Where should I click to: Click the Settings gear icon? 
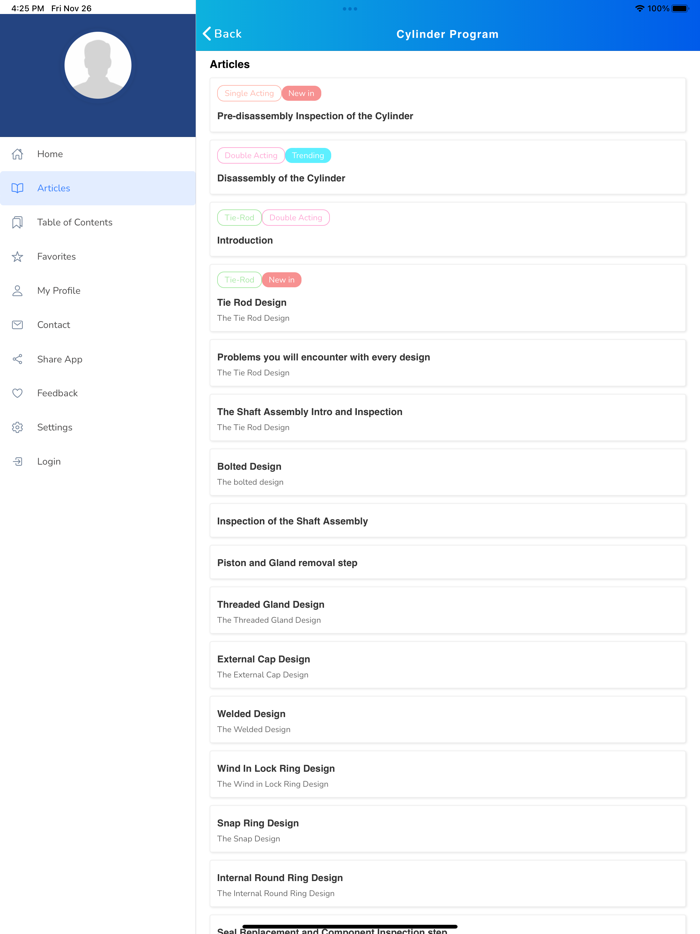(17, 427)
